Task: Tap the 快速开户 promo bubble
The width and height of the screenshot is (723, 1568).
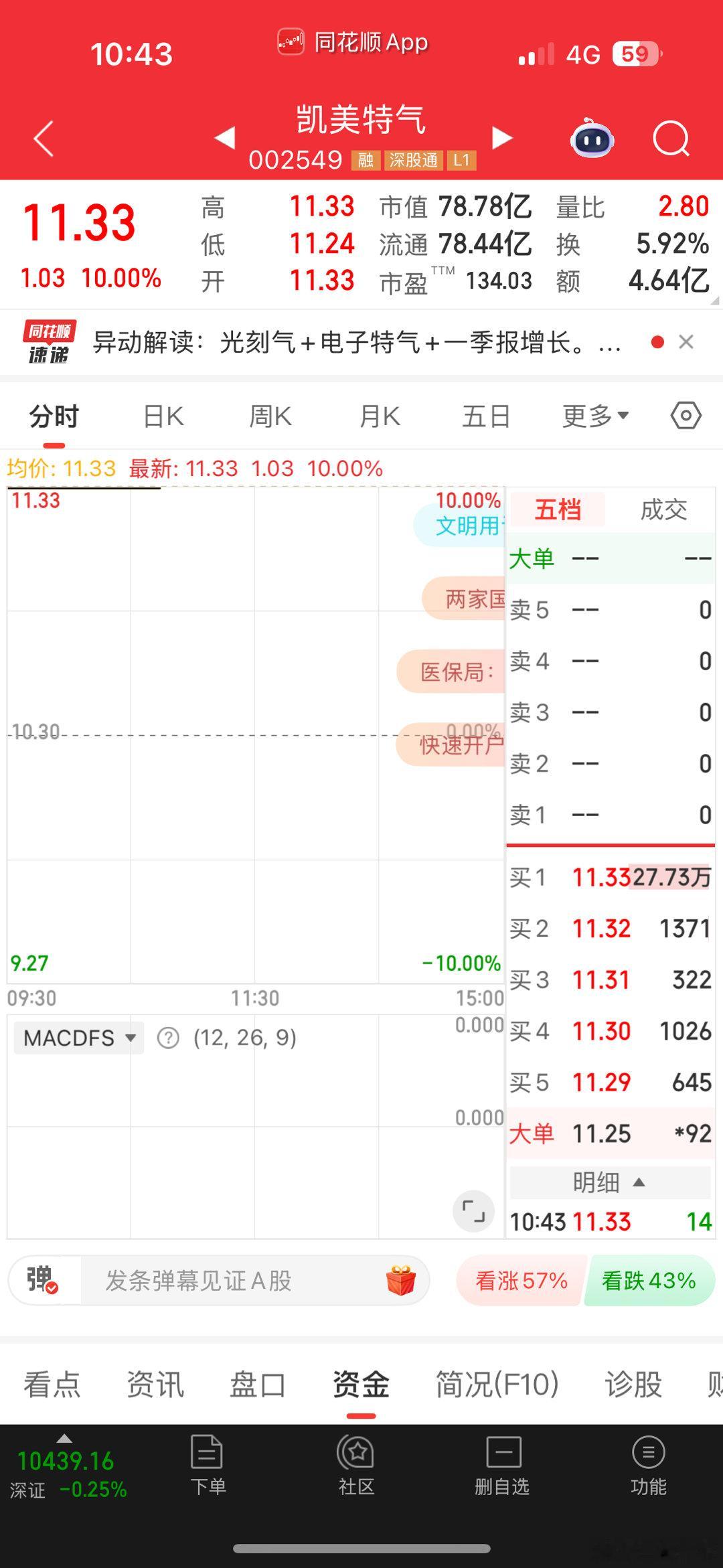Action: click(451, 744)
